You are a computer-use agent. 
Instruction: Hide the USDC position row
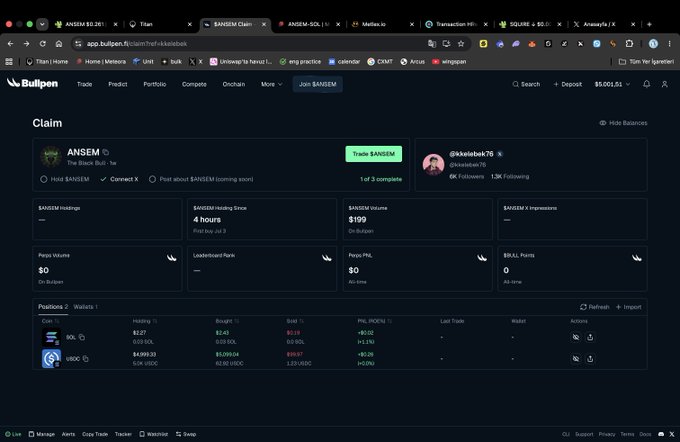[x=575, y=359]
